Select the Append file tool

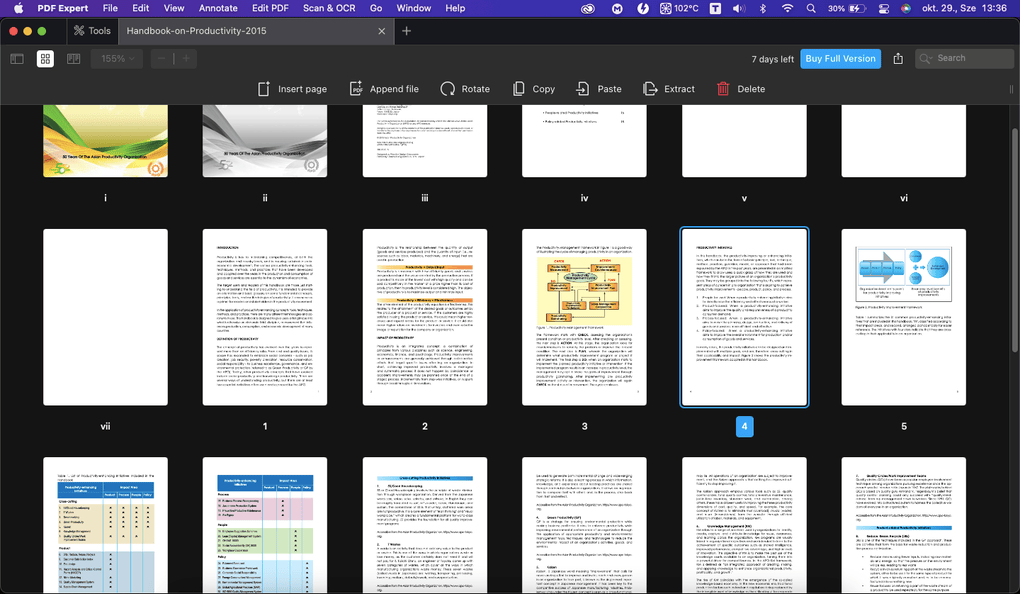coord(384,88)
